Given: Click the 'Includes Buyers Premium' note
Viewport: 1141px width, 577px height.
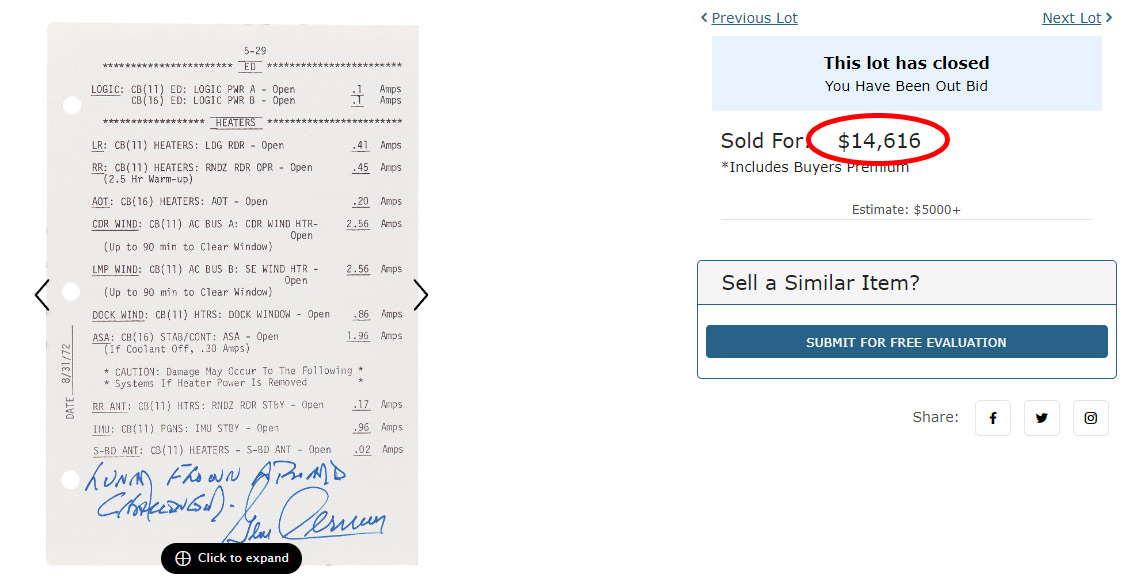Looking at the screenshot, I should (x=815, y=167).
